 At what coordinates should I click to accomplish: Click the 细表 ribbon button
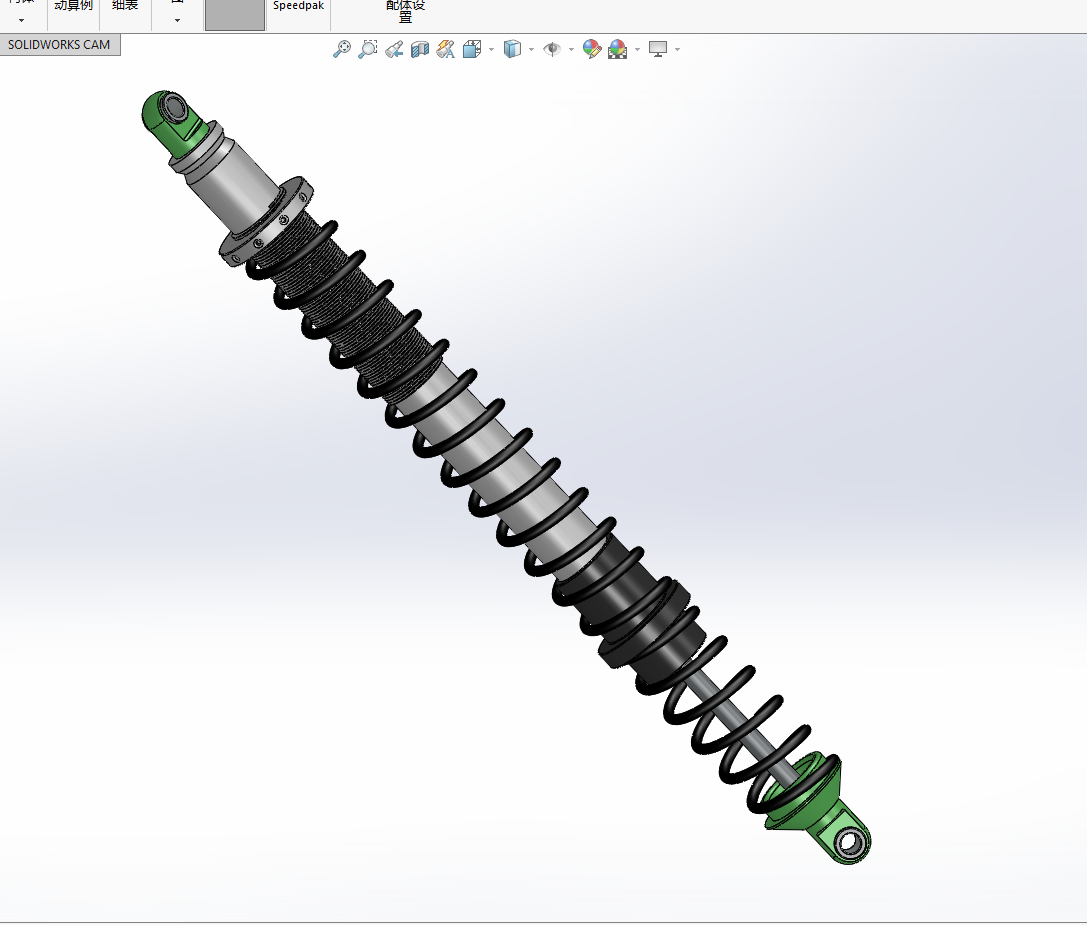(125, 6)
